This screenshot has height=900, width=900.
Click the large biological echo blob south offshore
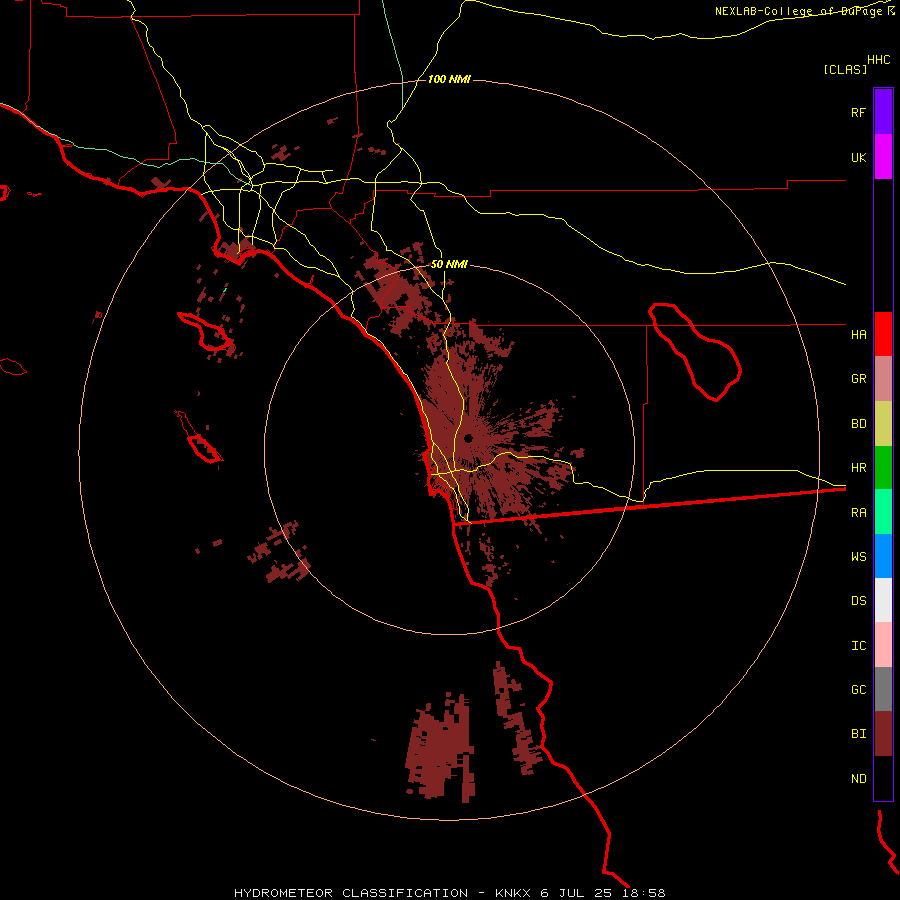pos(441,746)
